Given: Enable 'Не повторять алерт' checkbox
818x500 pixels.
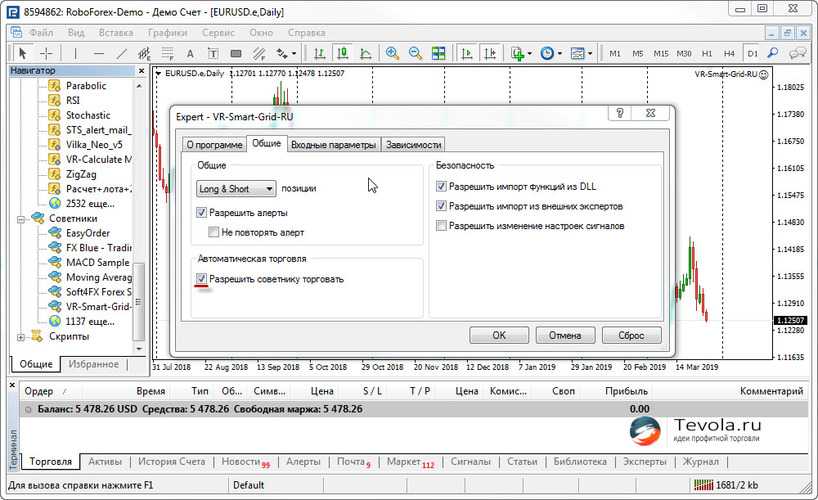Looking at the screenshot, I should click(214, 232).
